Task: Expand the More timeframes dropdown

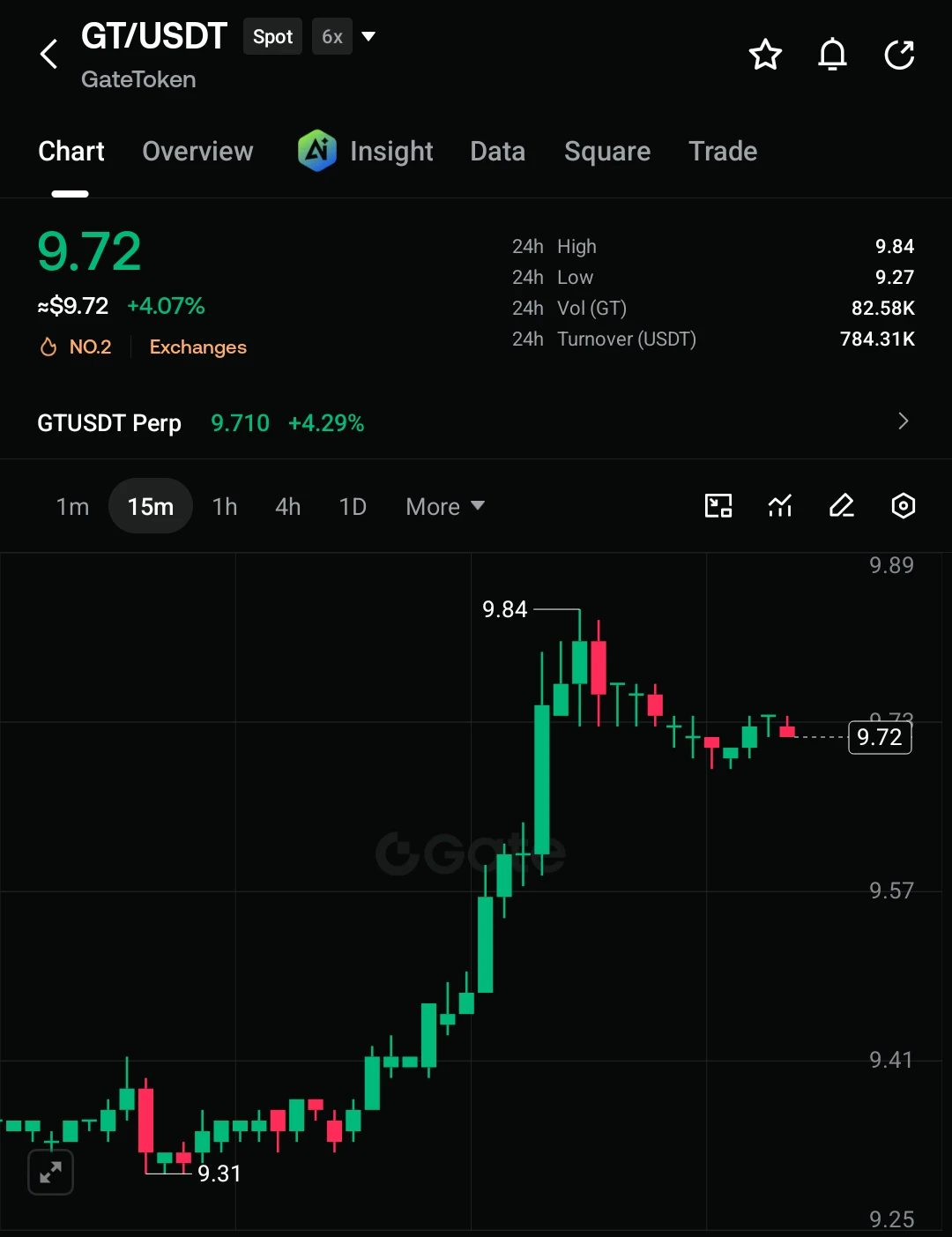Action: click(x=445, y=507)
